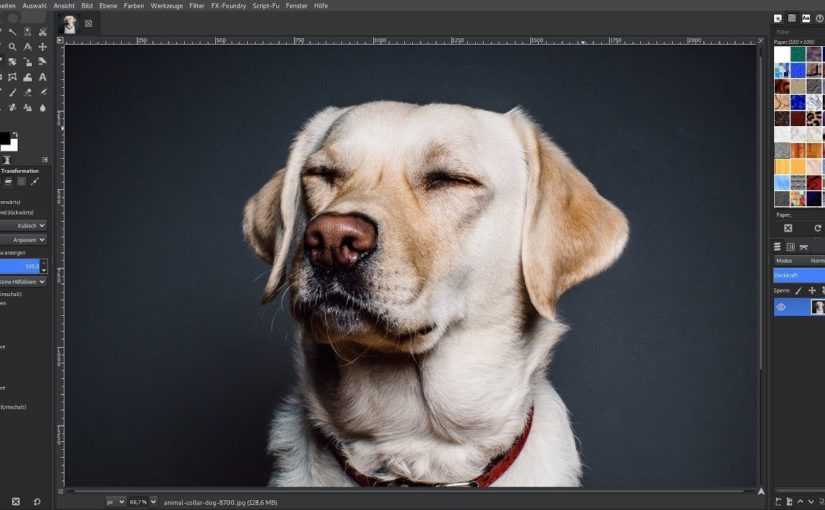Select the Paintbrush tool
The width and height of the screenshot is (825, 510).
click(x=12, y=92)
